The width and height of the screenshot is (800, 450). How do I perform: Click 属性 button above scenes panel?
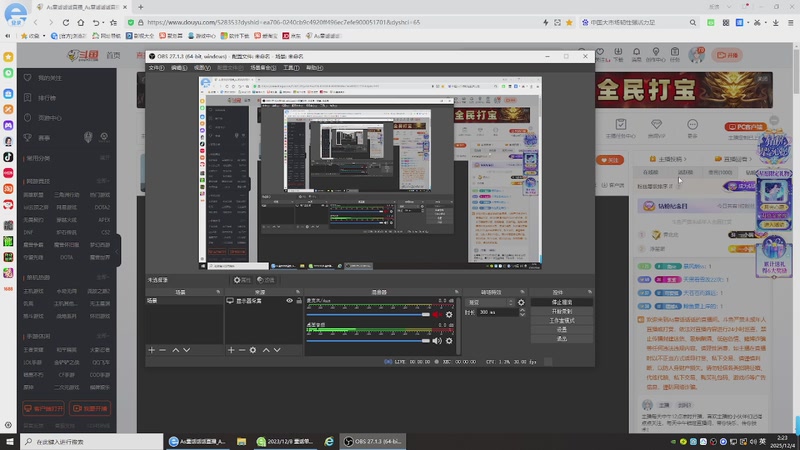pyautogui.click(x=242, y=280)
